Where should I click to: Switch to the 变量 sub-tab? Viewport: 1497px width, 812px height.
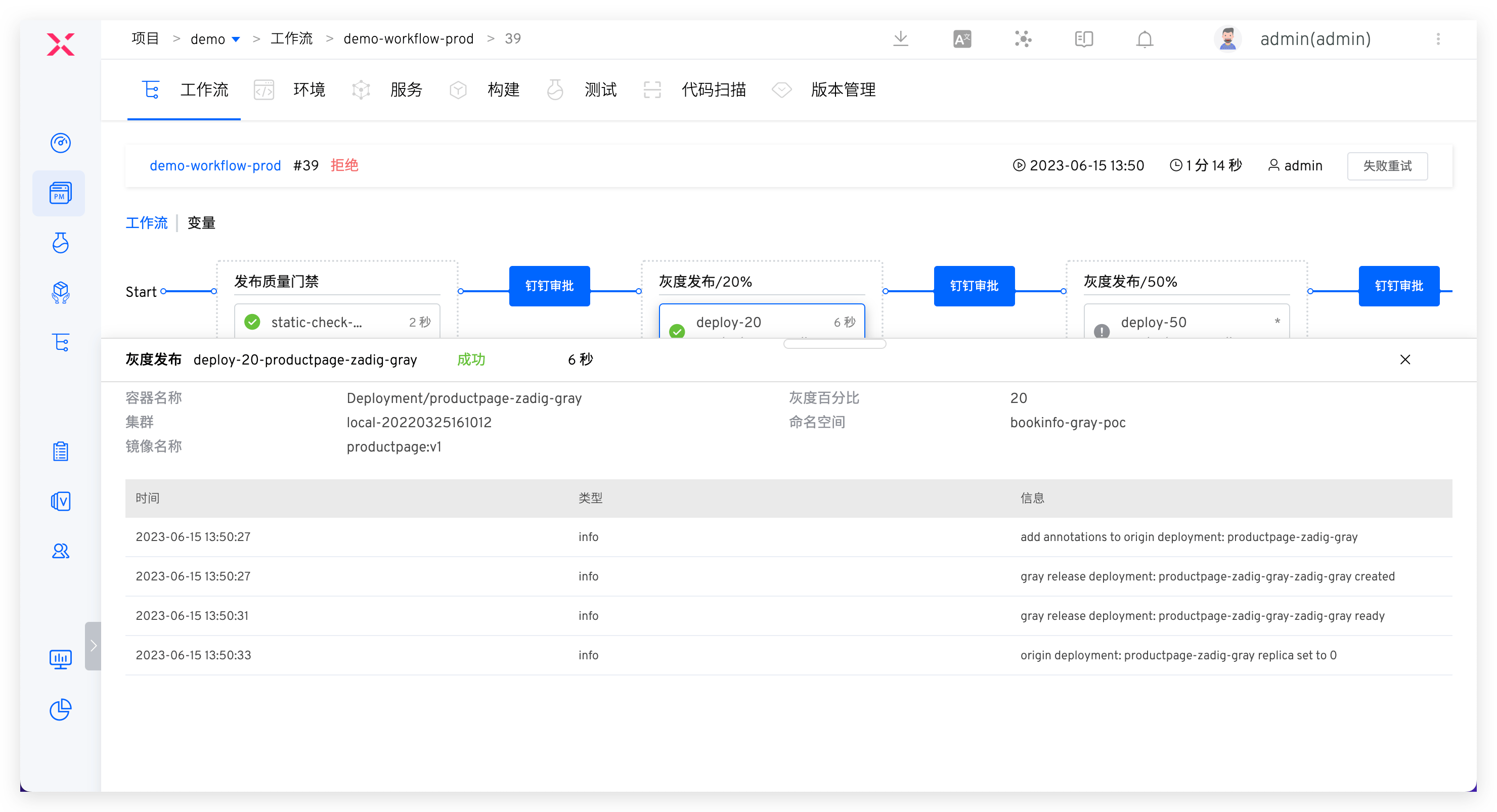pos(201,223)
